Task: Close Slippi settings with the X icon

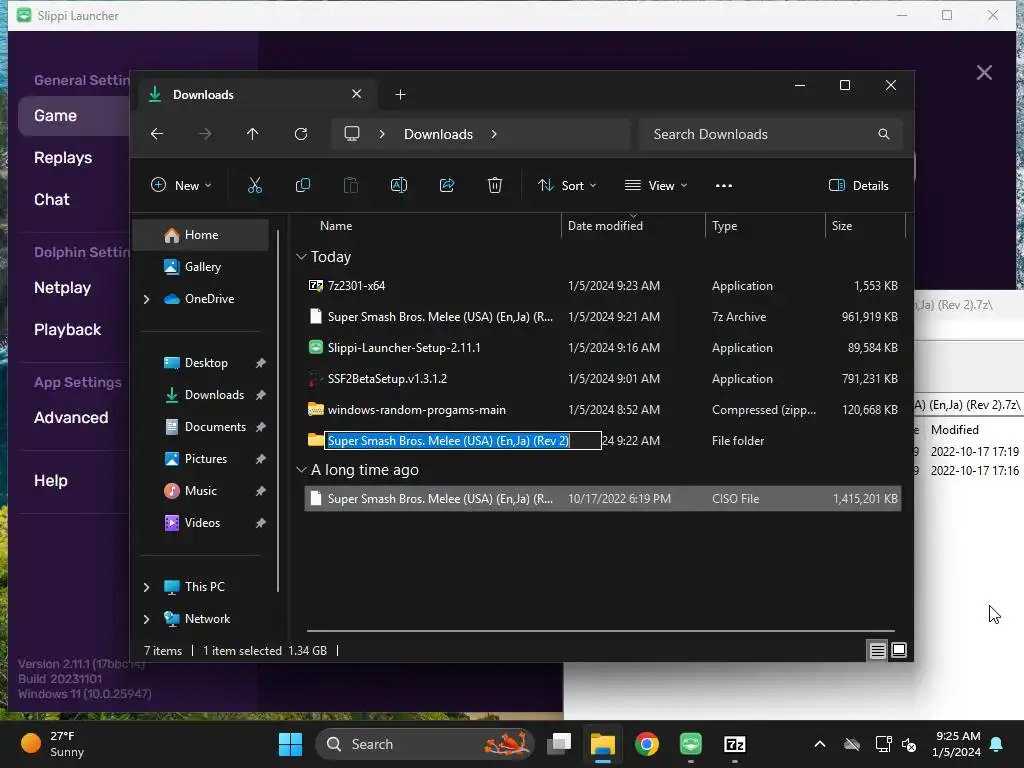Action: click(x=984, y=72)
